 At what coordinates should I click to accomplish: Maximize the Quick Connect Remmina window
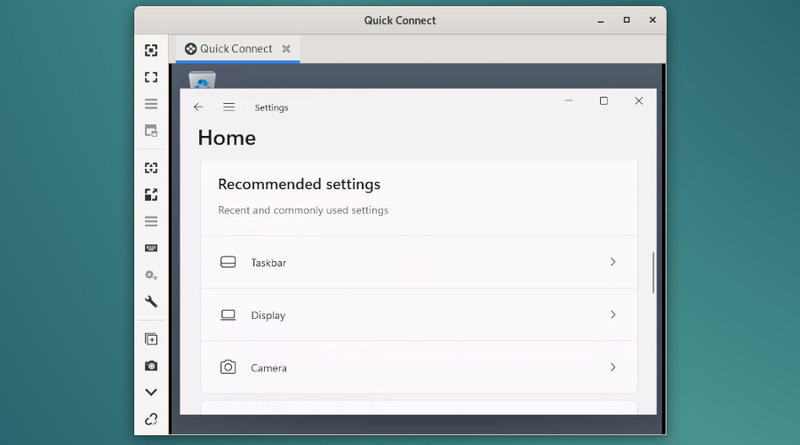[627, 20]
